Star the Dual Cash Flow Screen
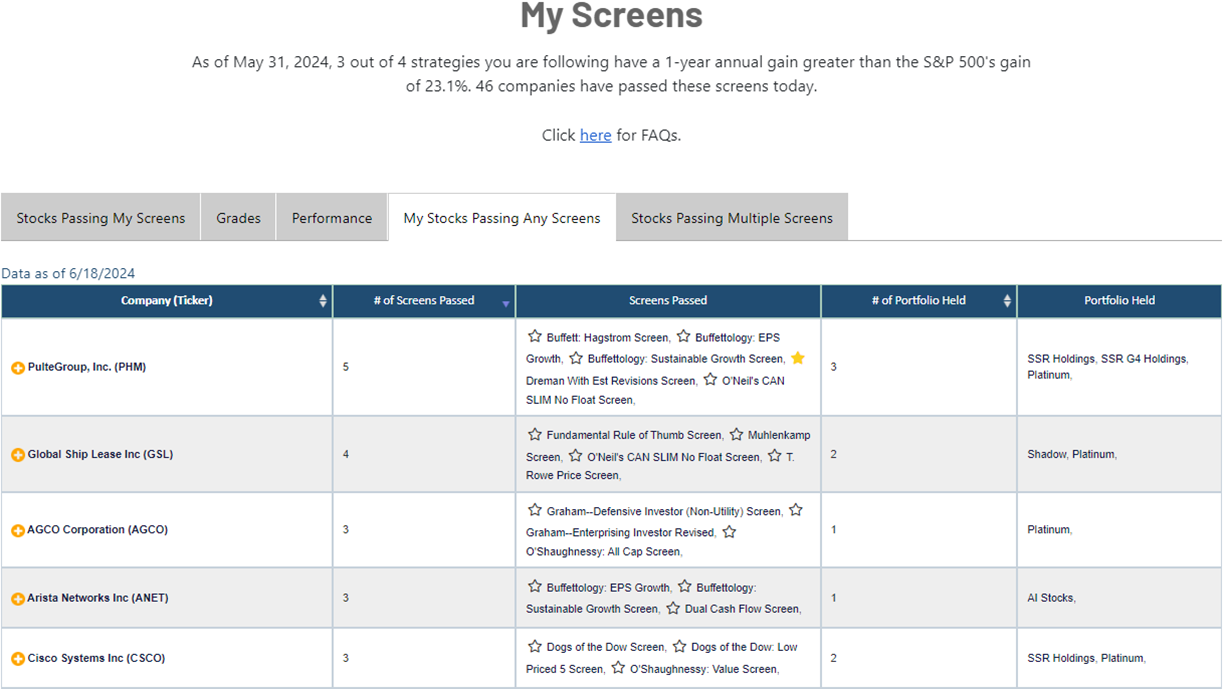 click(x=673, y=607)
